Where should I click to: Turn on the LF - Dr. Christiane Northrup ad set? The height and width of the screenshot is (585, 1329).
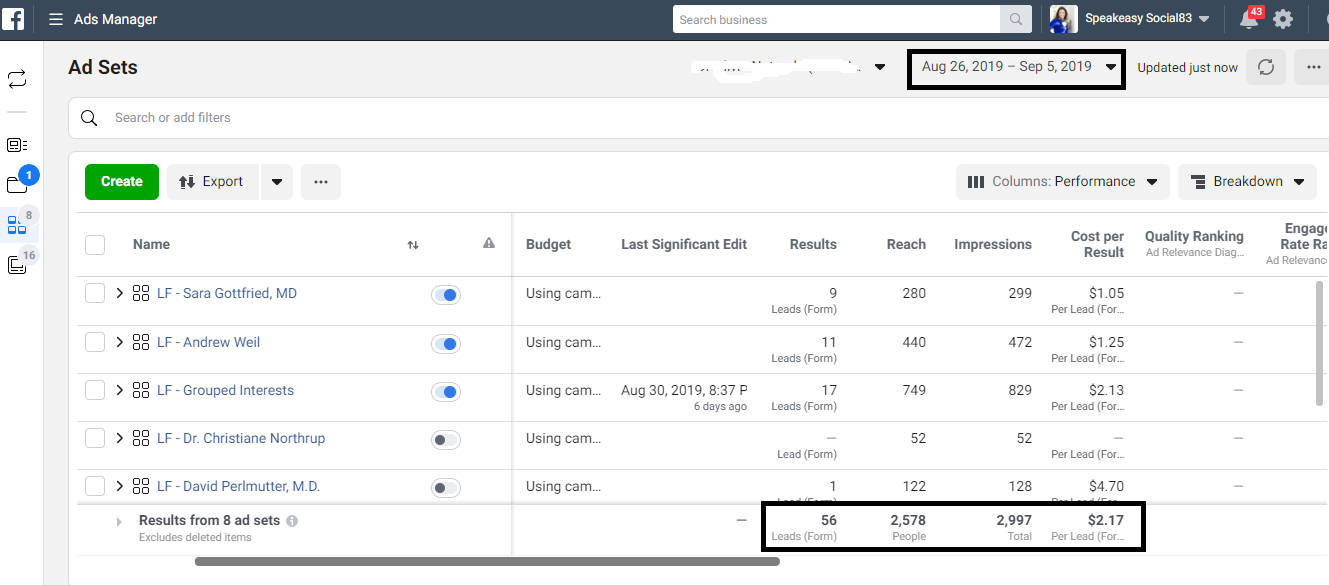coord(446,439)
